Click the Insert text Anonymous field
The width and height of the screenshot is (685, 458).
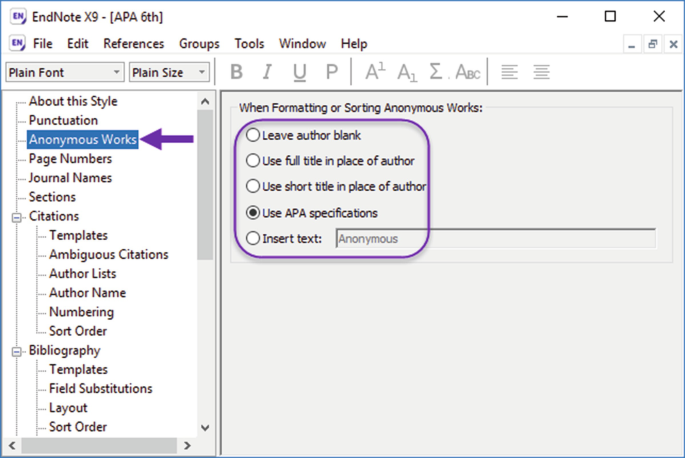click(495, 239)
